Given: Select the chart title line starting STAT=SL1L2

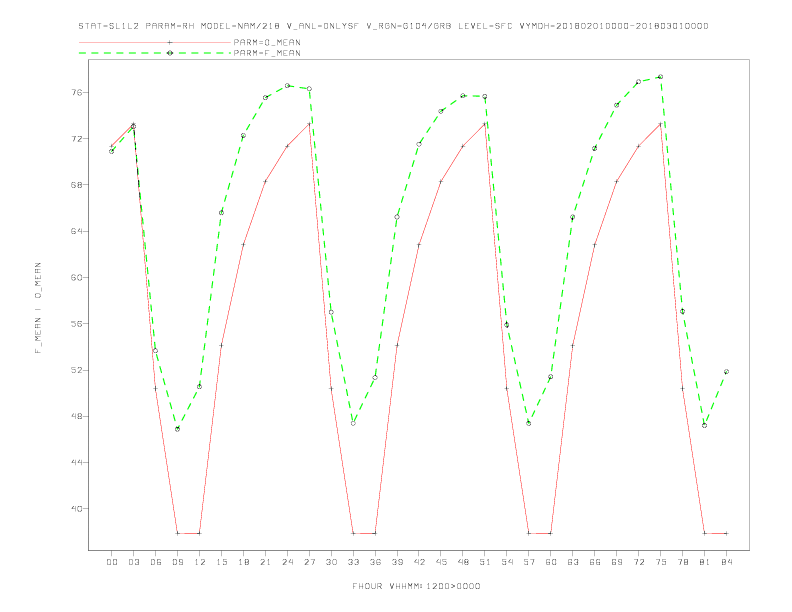Looking at the screenshot, I should coord(393,26).
